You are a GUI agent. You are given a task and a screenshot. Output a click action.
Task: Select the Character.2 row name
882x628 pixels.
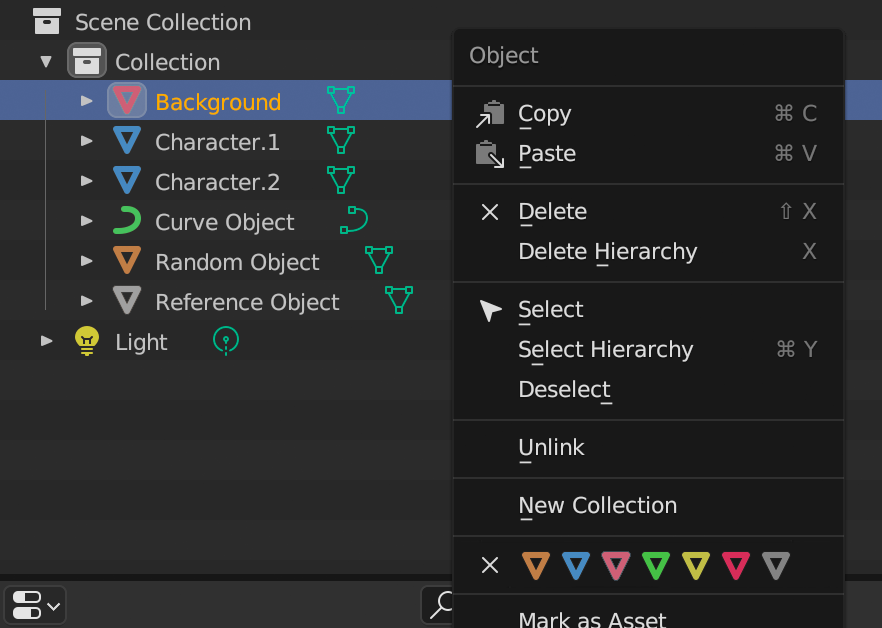click(217, 182)
